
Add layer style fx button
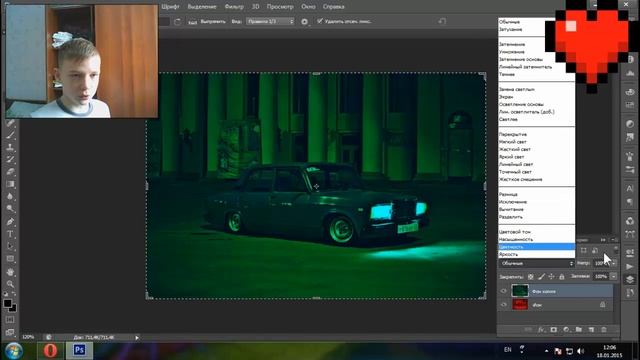(541, 329)
